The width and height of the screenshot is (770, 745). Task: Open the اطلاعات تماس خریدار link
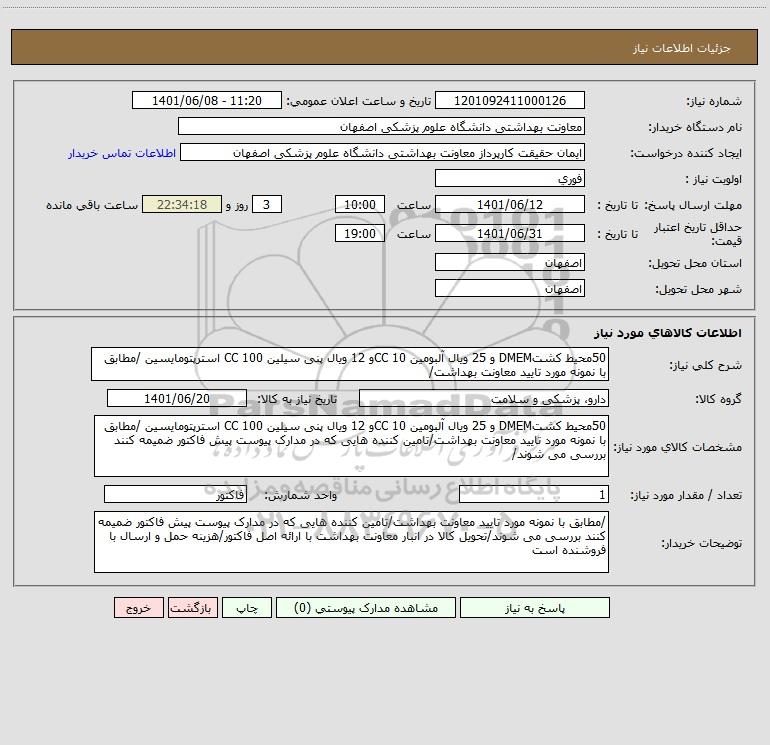tap(122, 153)
